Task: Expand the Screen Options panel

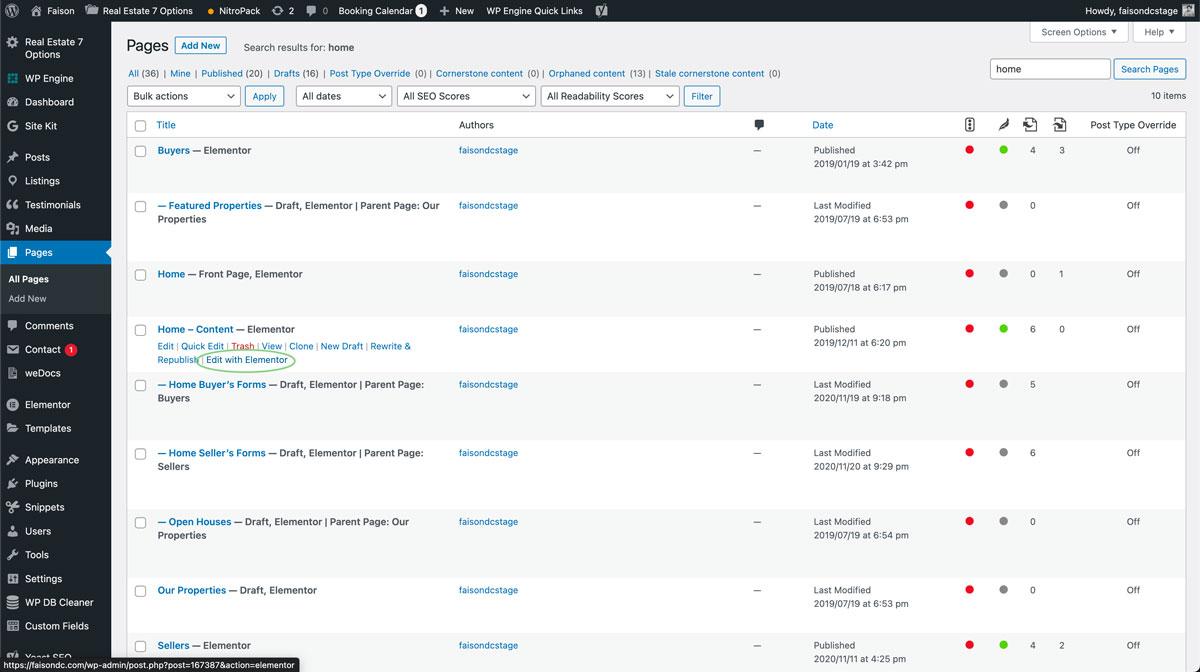Action: click(1079, 32)
